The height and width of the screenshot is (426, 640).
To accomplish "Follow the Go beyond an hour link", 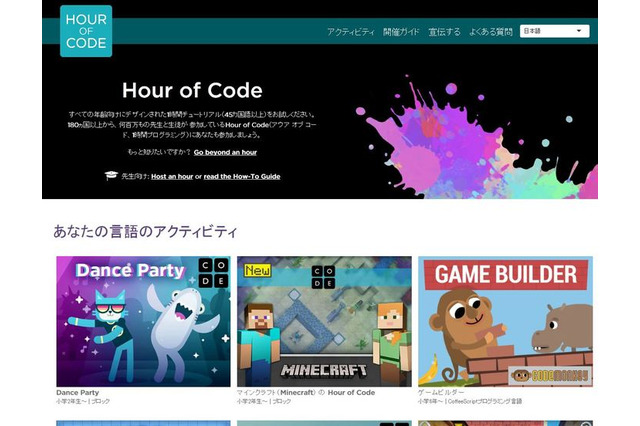I will pyautogui.click(x=225, y=152).
